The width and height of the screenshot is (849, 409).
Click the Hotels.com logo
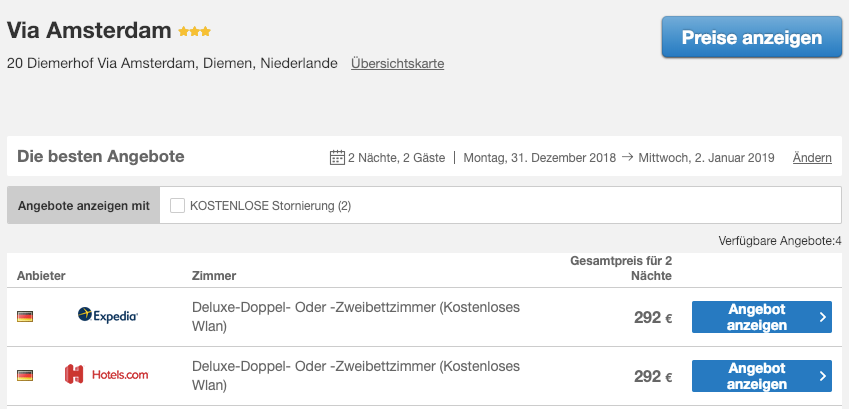106,374
